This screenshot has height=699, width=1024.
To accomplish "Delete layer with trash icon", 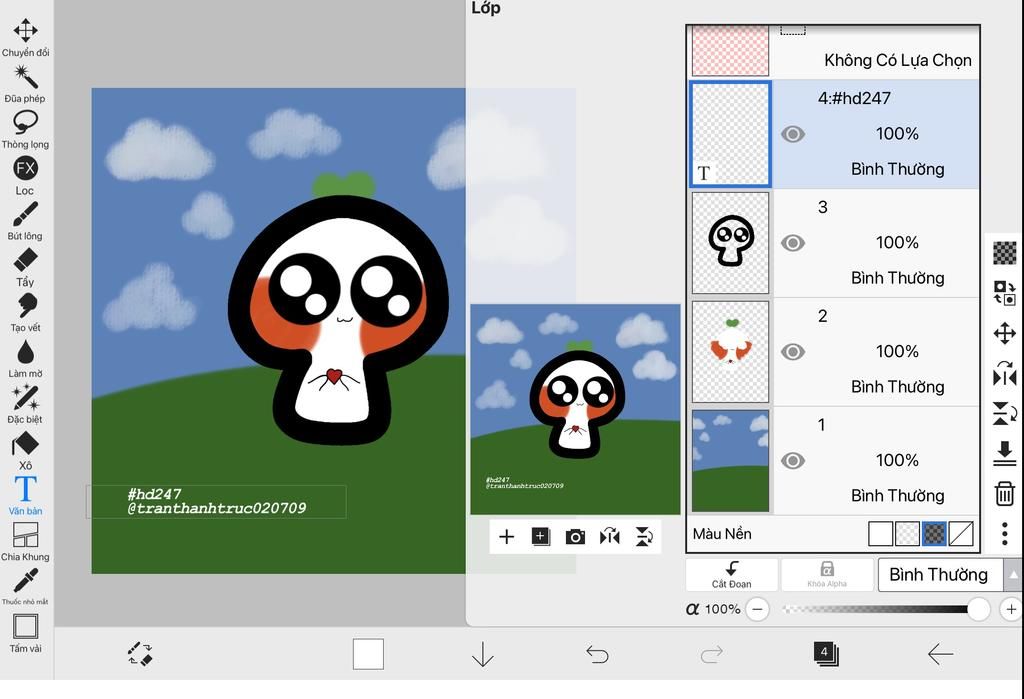I will [x=1004, y=493].
